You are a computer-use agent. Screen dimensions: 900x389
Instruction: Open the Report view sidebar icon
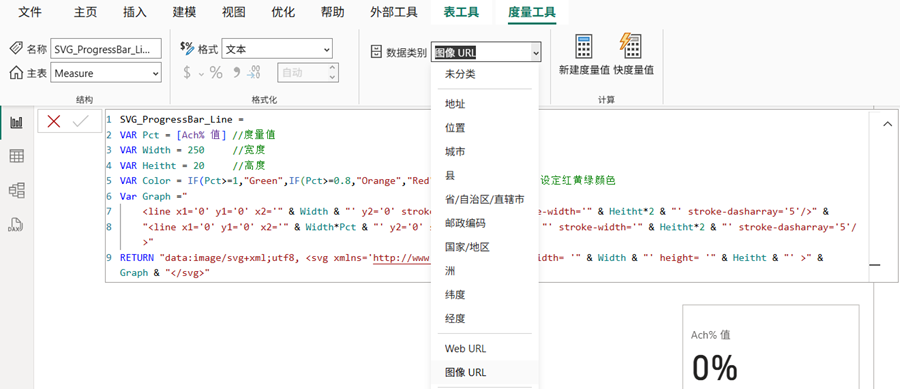tap(17, 122)
